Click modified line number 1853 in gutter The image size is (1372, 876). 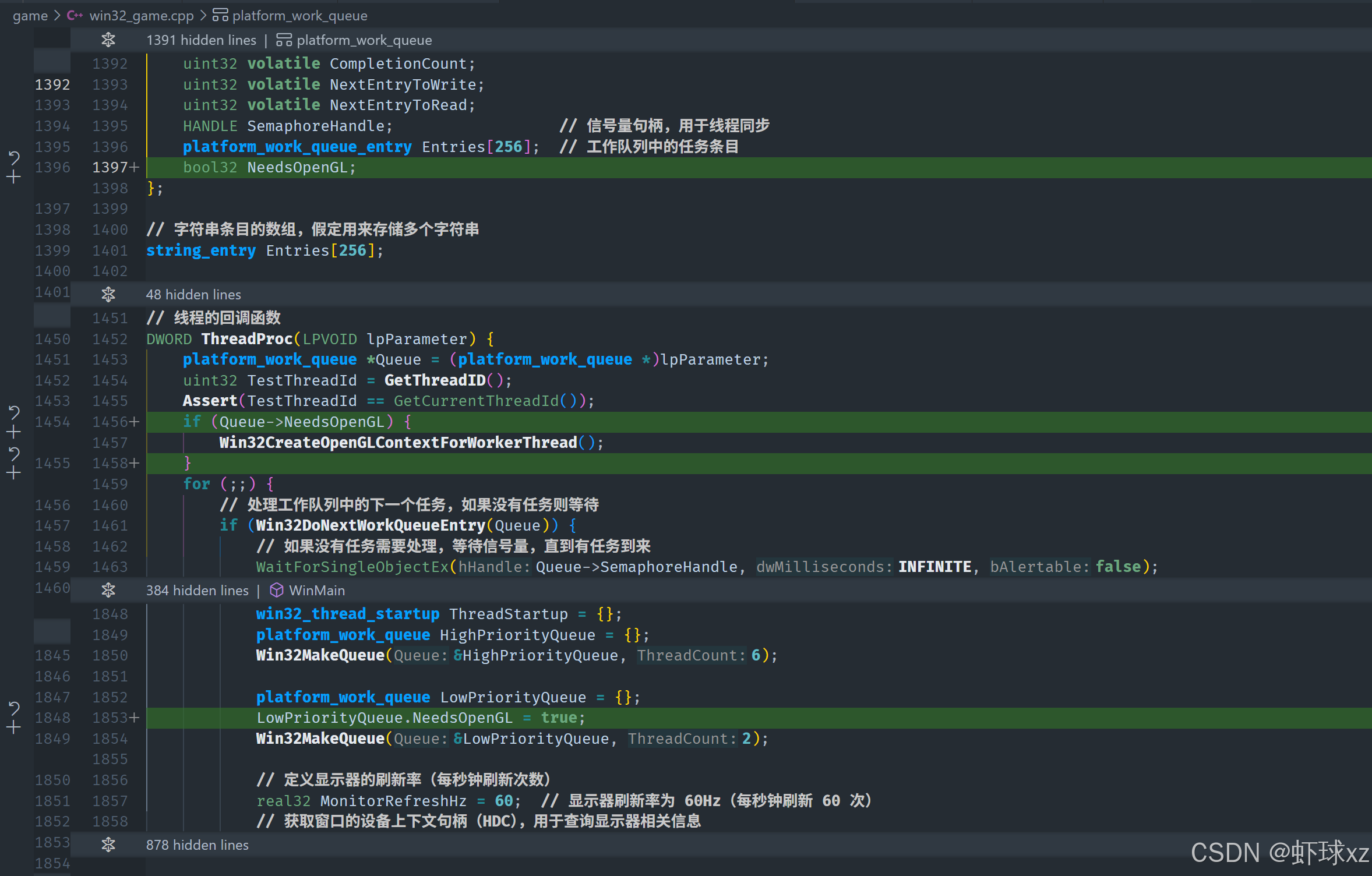[x=110, y=718]
